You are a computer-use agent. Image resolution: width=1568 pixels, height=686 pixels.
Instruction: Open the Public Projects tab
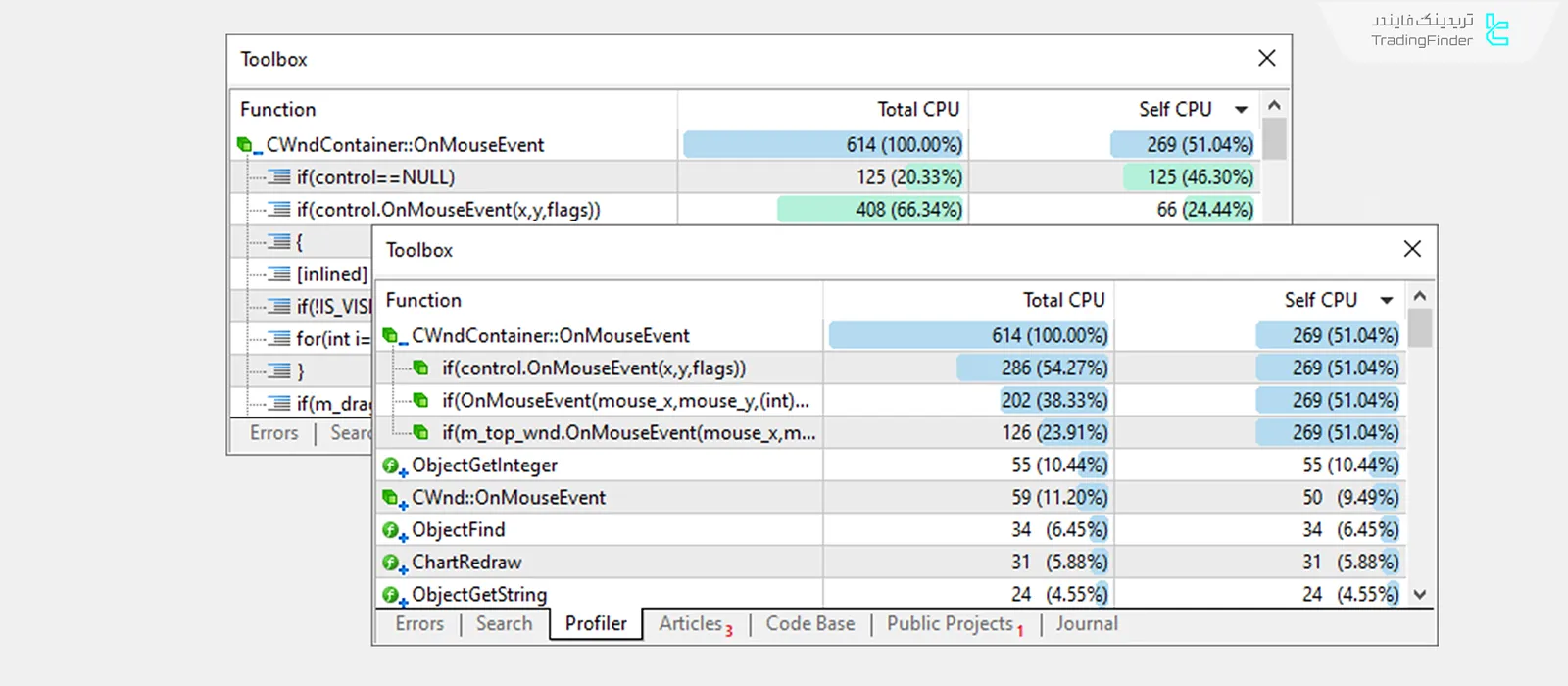950,624
